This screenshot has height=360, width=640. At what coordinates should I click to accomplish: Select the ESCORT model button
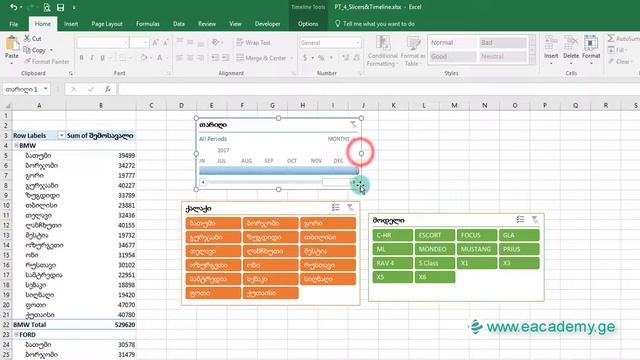(435, 235)
